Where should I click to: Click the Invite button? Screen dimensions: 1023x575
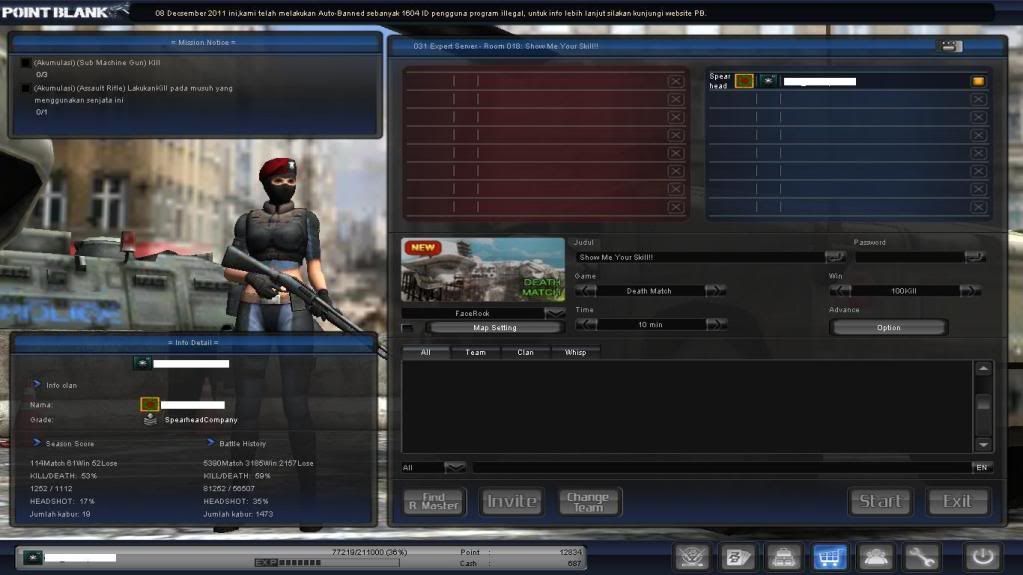(x=512, y=501)
